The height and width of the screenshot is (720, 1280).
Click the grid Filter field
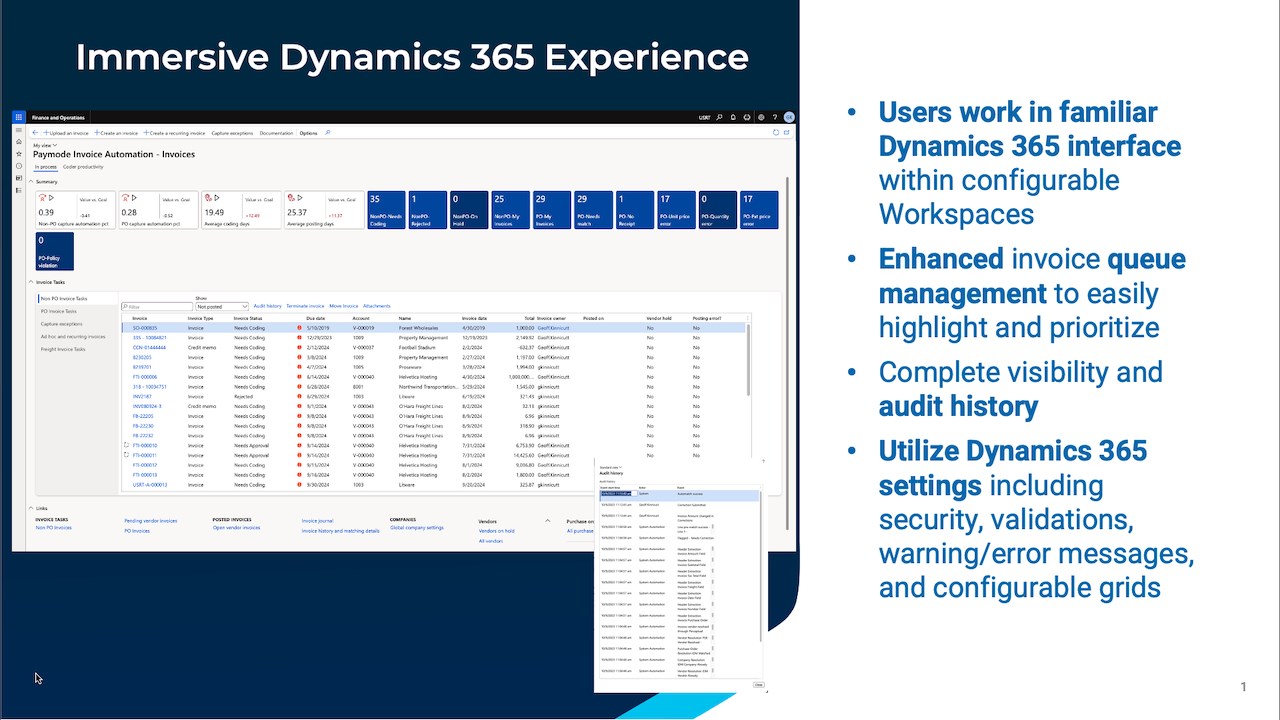click(157, 306)
